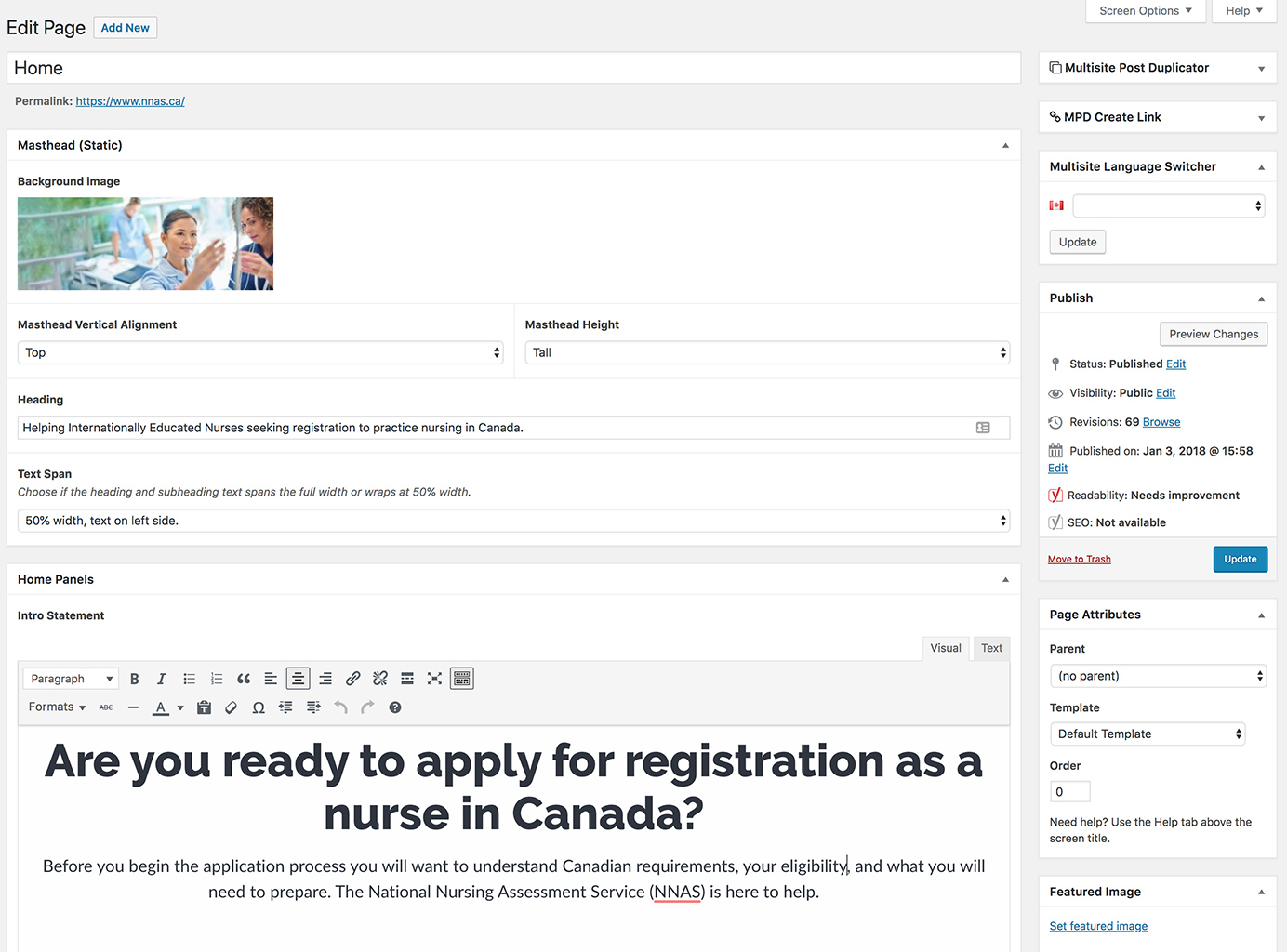Toggle the unordered list formatting
The height and width of the screenshot is (952, 1287).
(x=189, y=678)
